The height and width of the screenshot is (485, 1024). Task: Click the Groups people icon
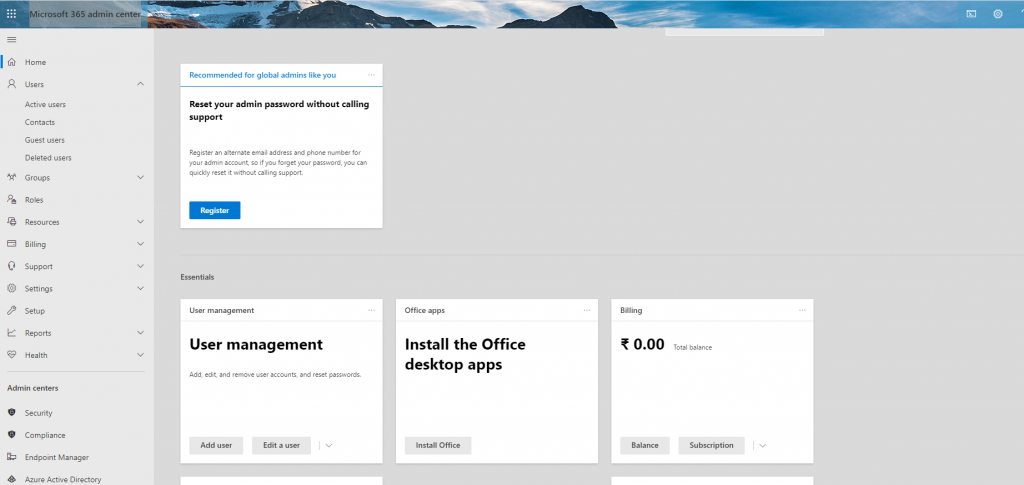(x=11, y=178)
